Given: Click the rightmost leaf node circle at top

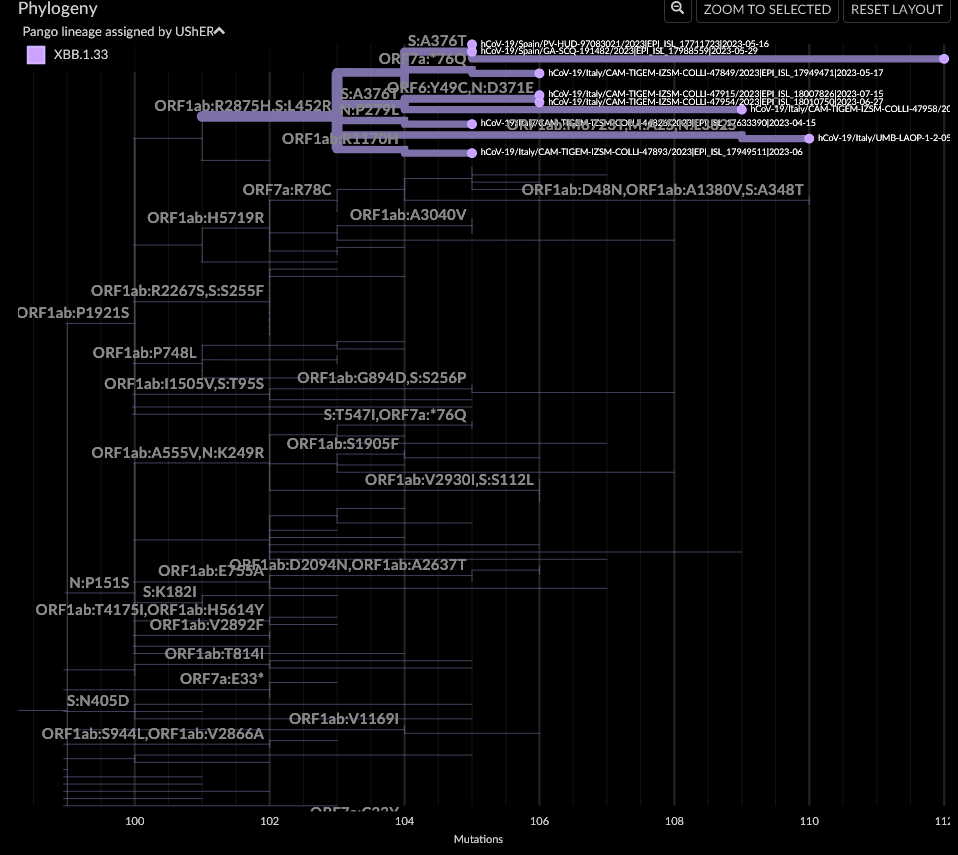Looking at the screenshot, I should [x=944, y=58].
